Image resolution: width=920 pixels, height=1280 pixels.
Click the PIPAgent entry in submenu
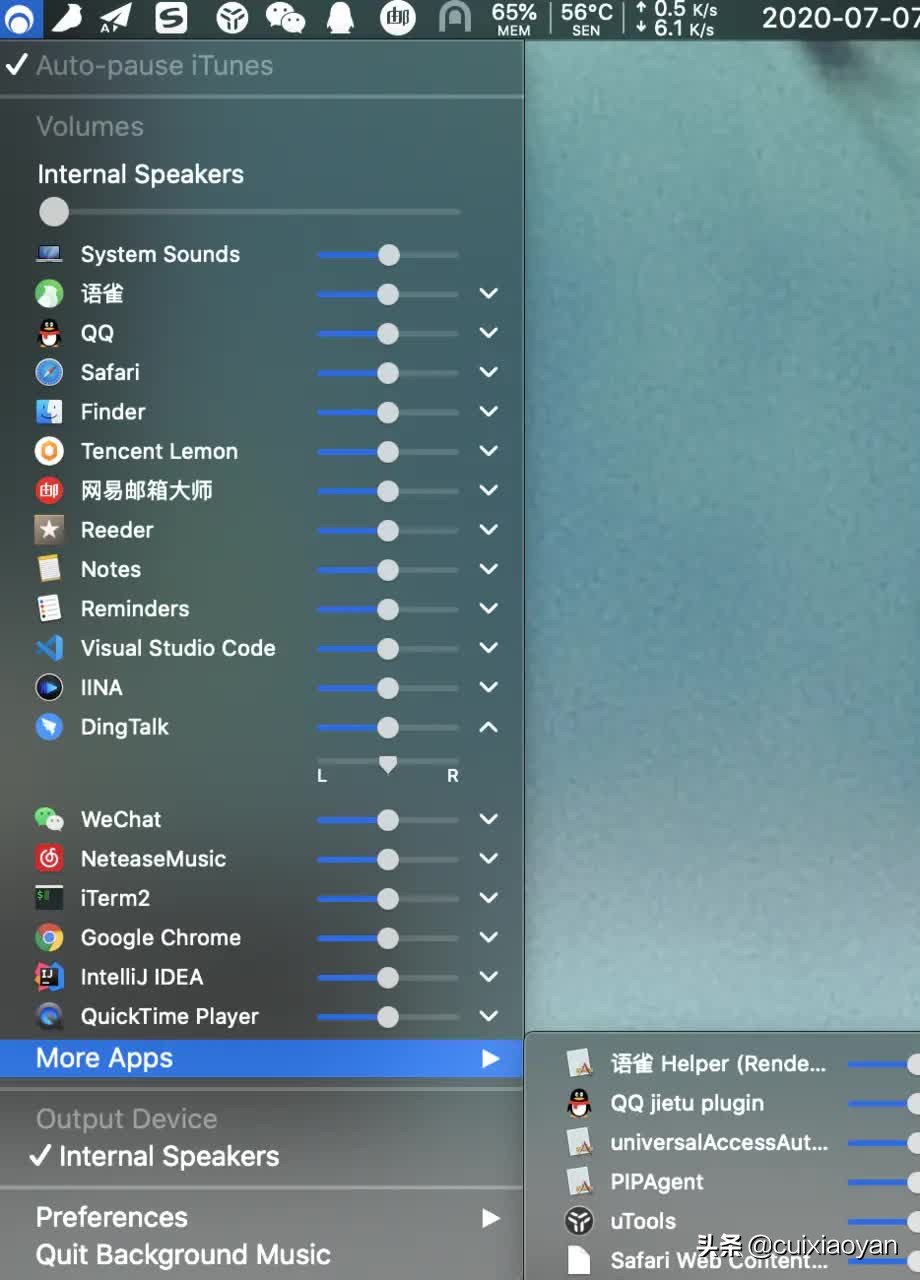point(657,1182)
